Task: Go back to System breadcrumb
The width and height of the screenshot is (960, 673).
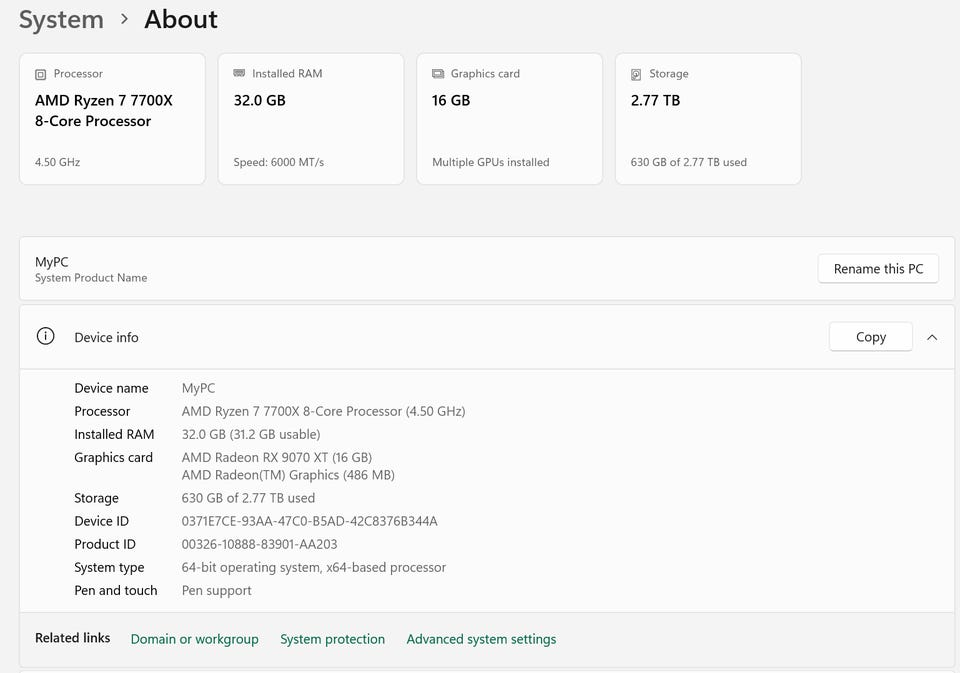Action: (x=61, y=20)
